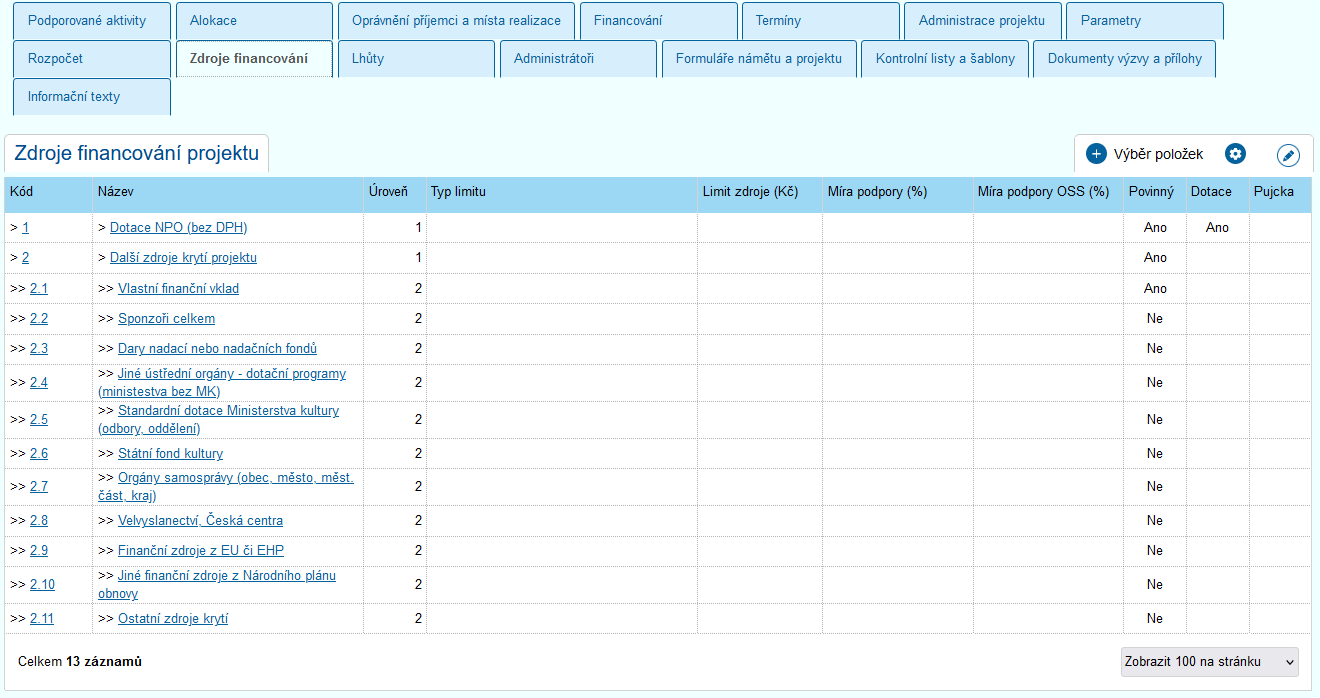
Task: Click the Výběr položek button
Action: (1158, 154)
